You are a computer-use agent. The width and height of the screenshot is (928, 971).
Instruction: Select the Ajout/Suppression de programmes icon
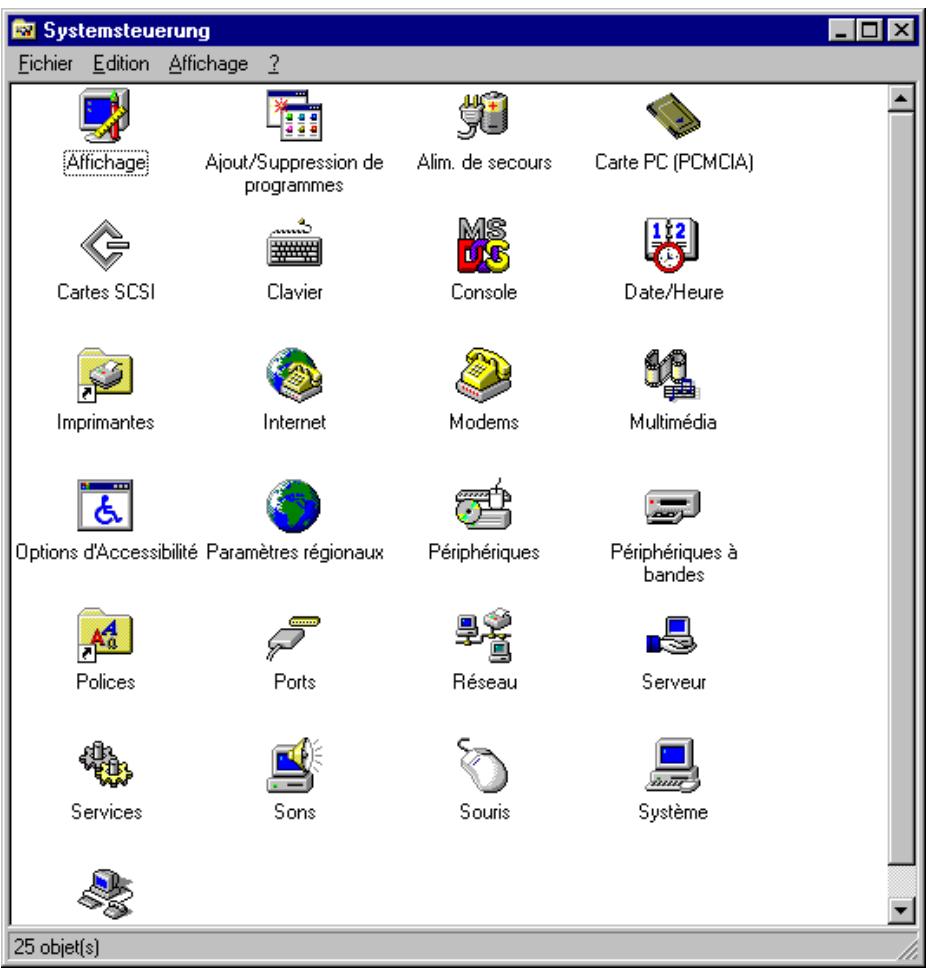point(294,116)
